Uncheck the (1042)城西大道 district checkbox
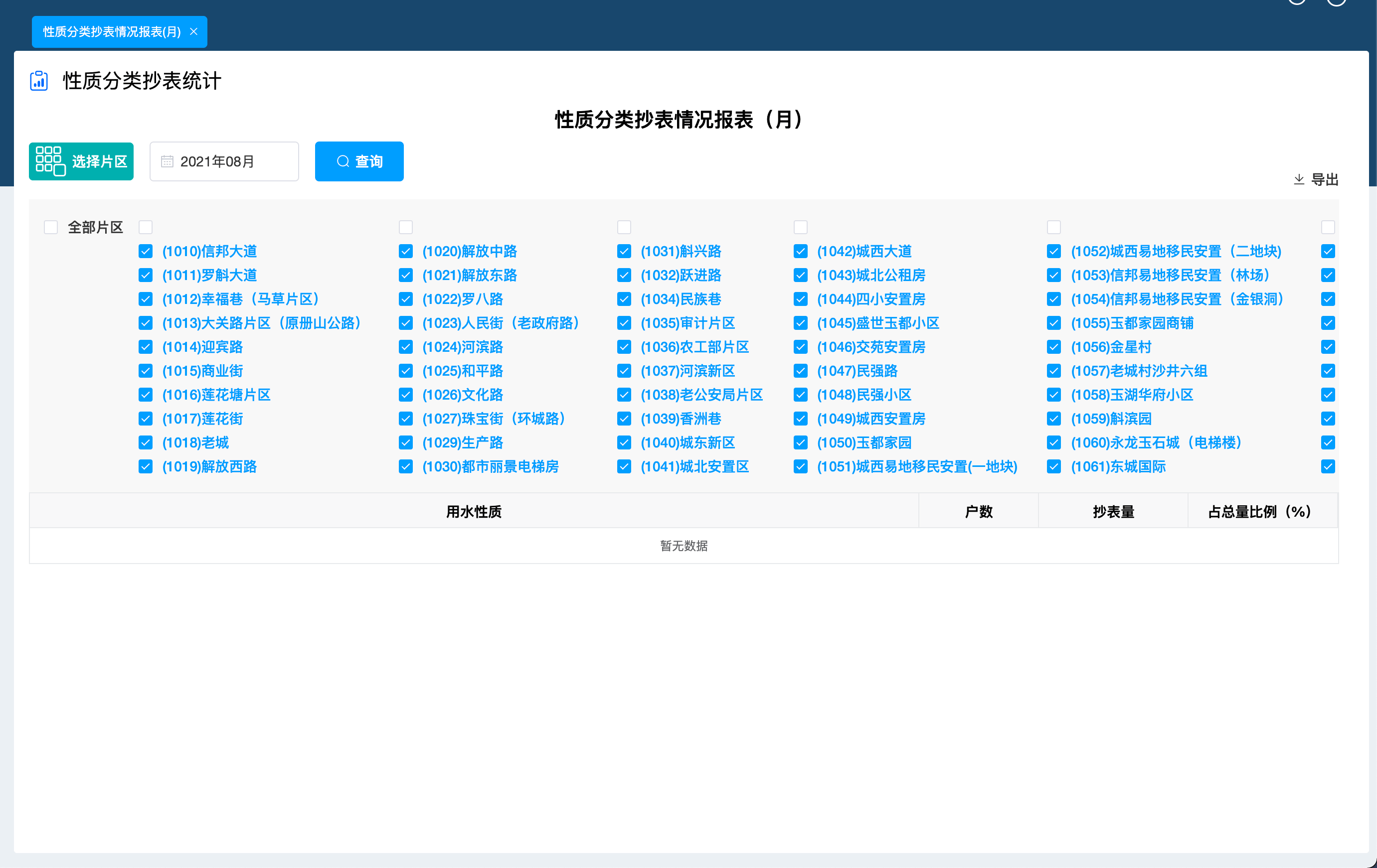The image size is (1377, 868). coord(800,251)
